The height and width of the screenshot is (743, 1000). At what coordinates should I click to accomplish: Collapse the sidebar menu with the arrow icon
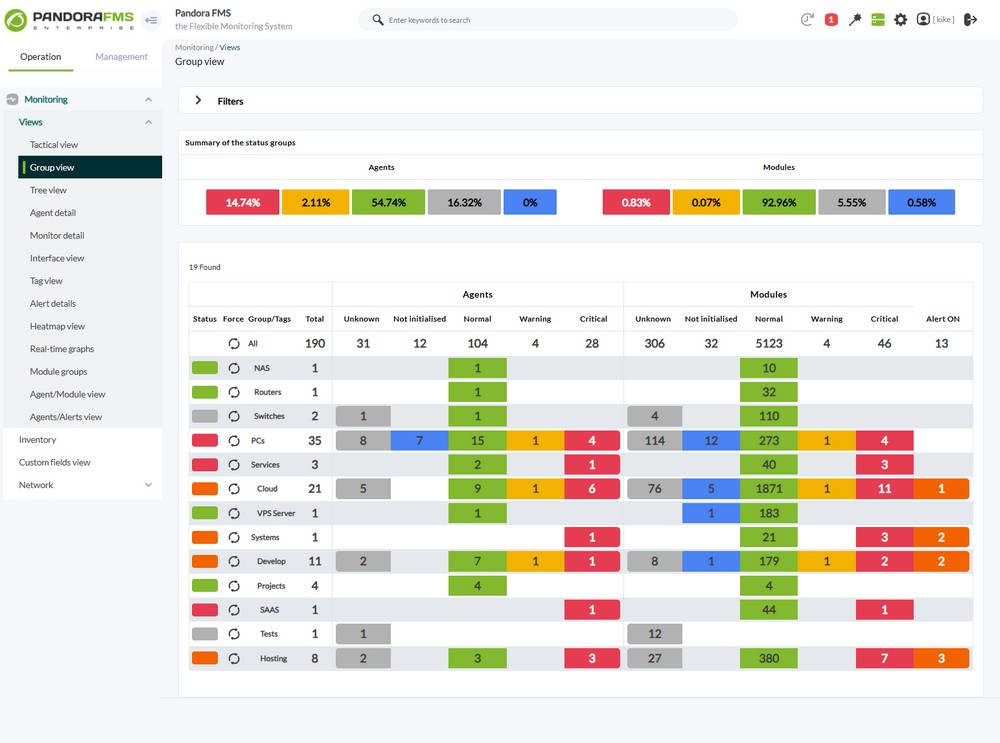[x=151, y=20]
